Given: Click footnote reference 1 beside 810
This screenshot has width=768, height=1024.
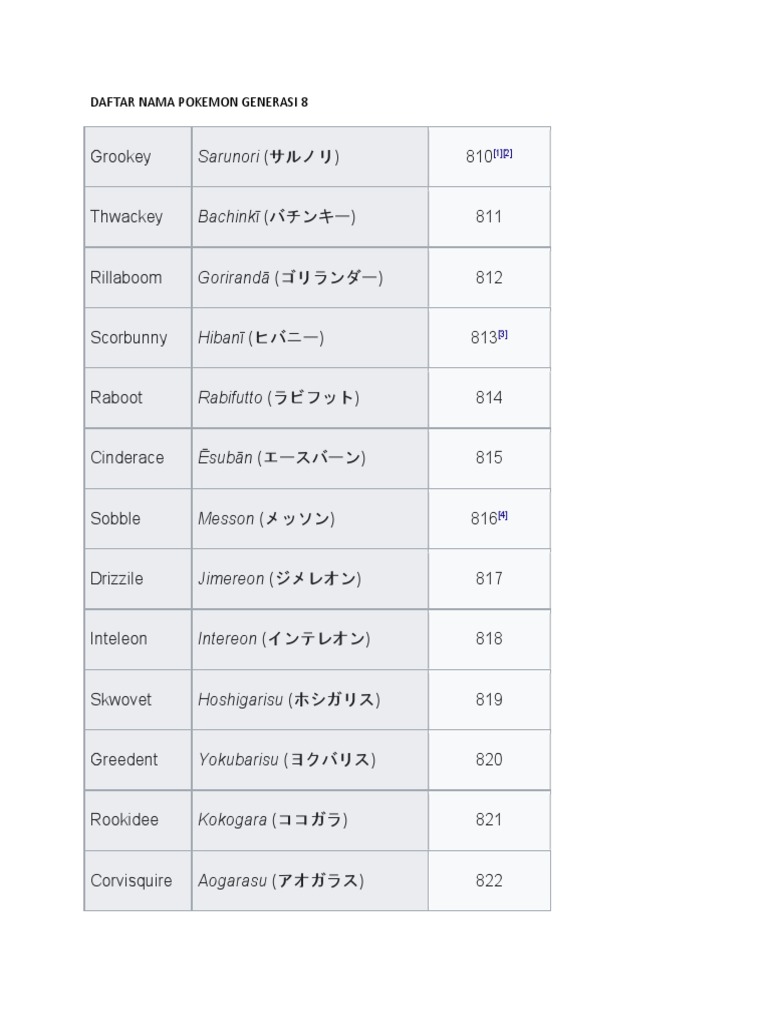Looking at the screenshot, I should click(x=498, y=153).
